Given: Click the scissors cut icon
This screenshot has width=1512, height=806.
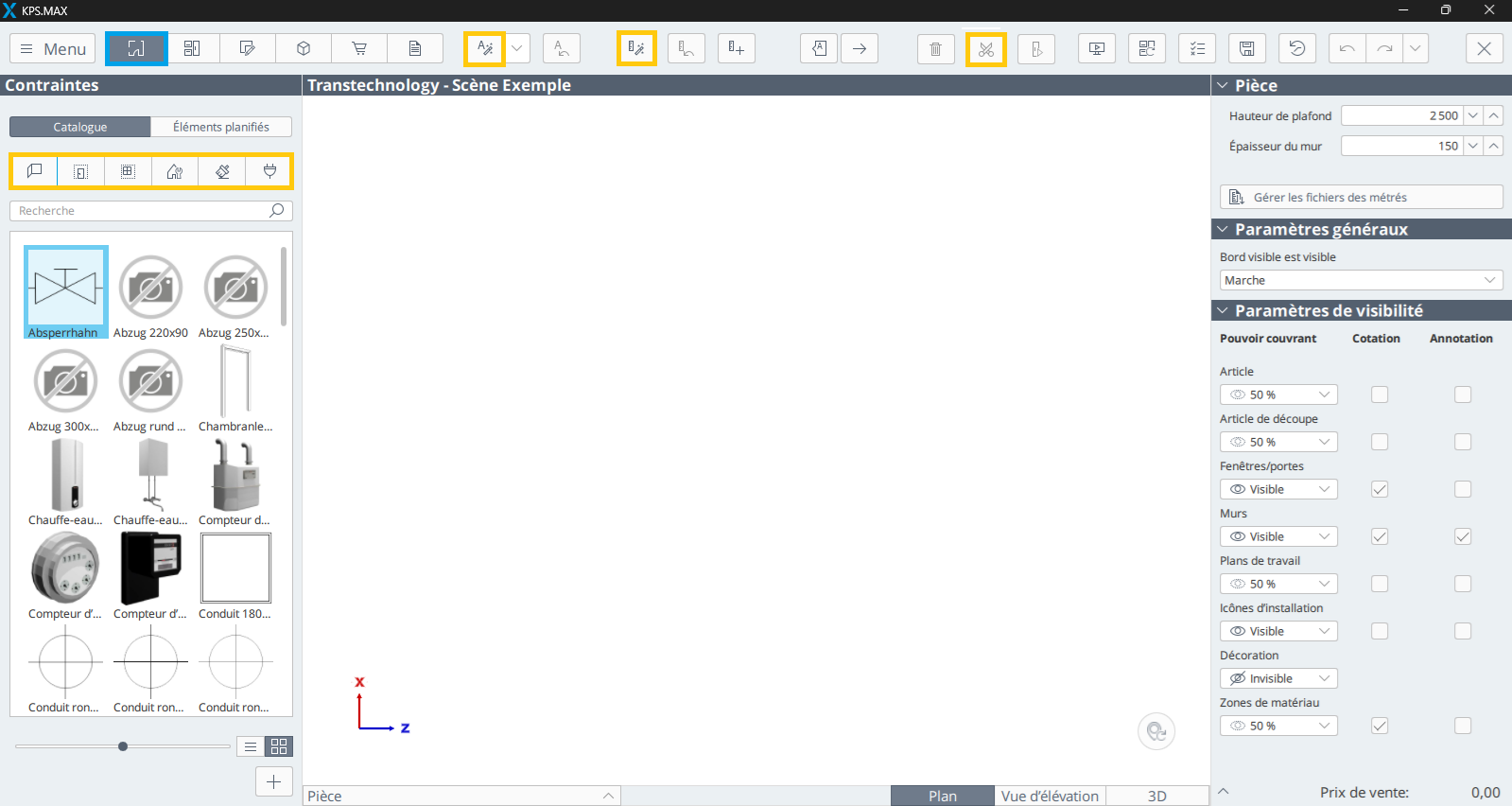Looking at the screenshot, I should coord(986,49).
